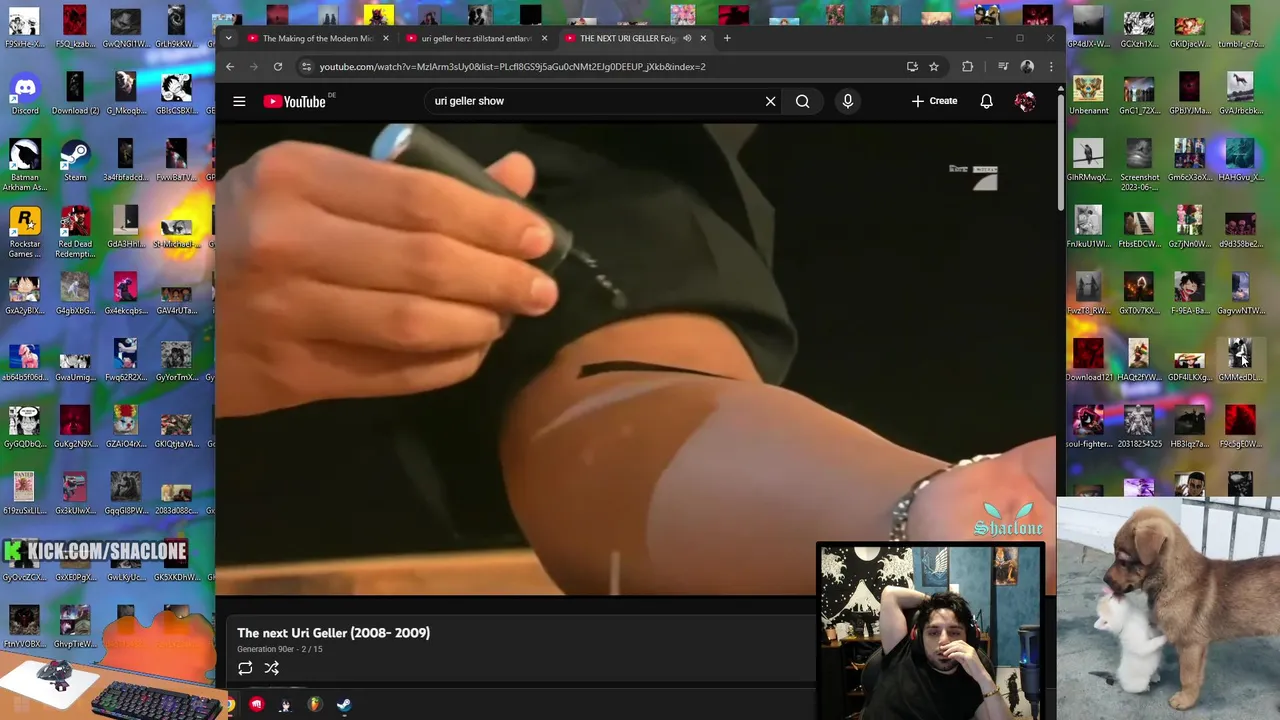Open Discord desktop shortcut

tap(25, 95)
